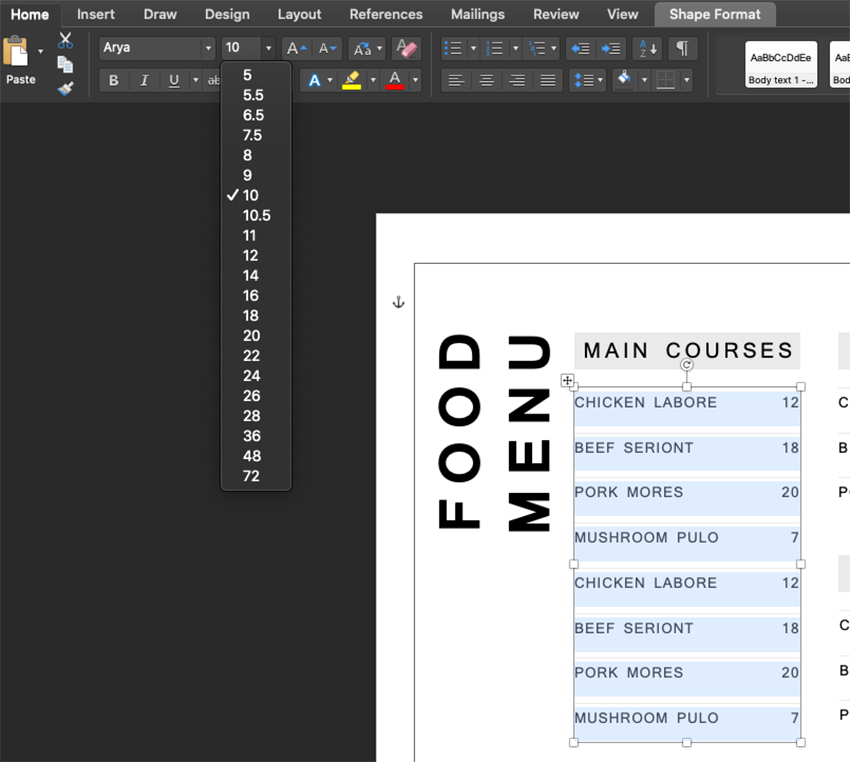Select the Body text 1 style
This screenshot has height=762, width=850.
coord(780,65)
